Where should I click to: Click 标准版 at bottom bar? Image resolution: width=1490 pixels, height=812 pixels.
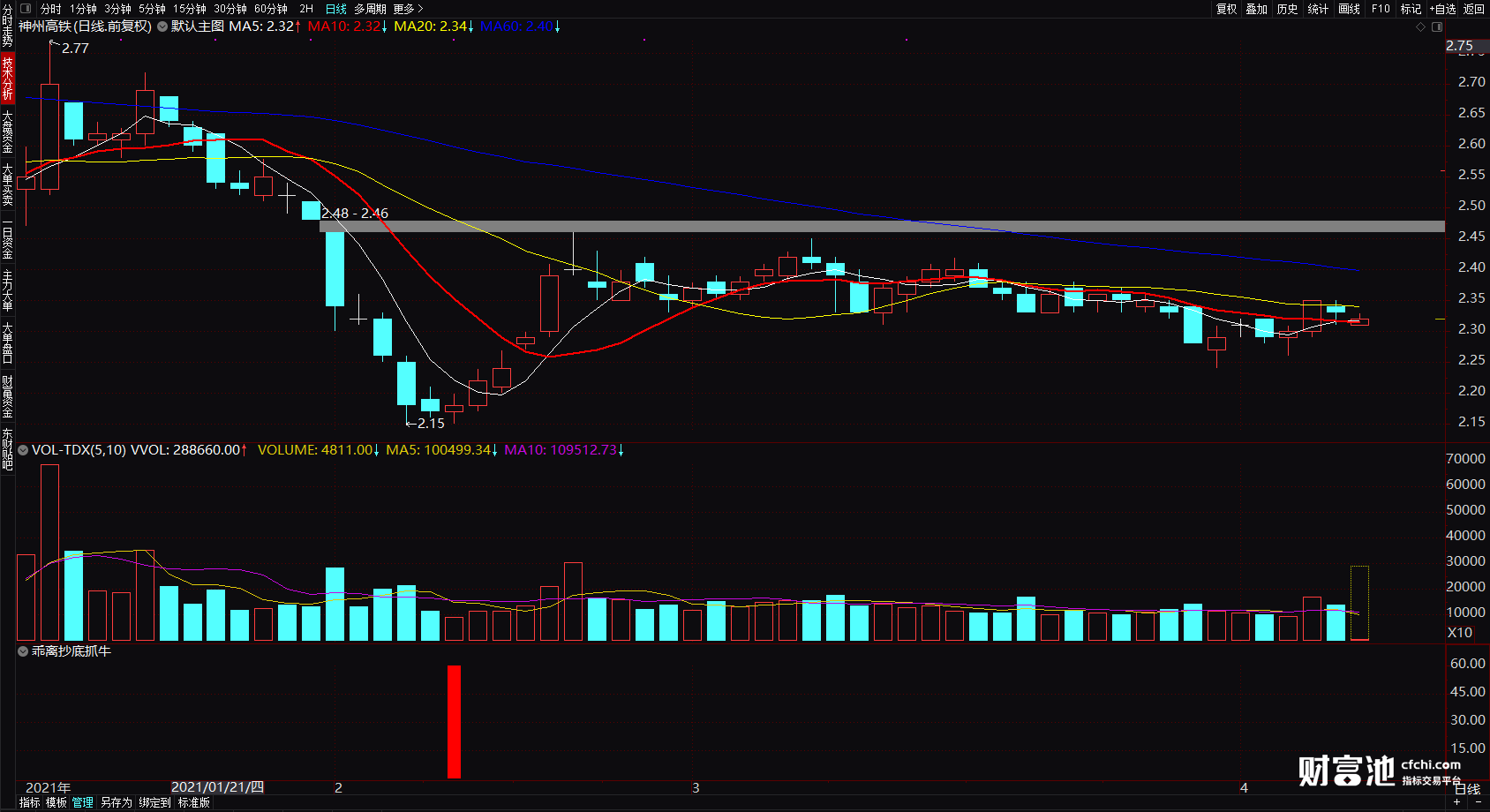pyautogui.click(x=194, y=802)
